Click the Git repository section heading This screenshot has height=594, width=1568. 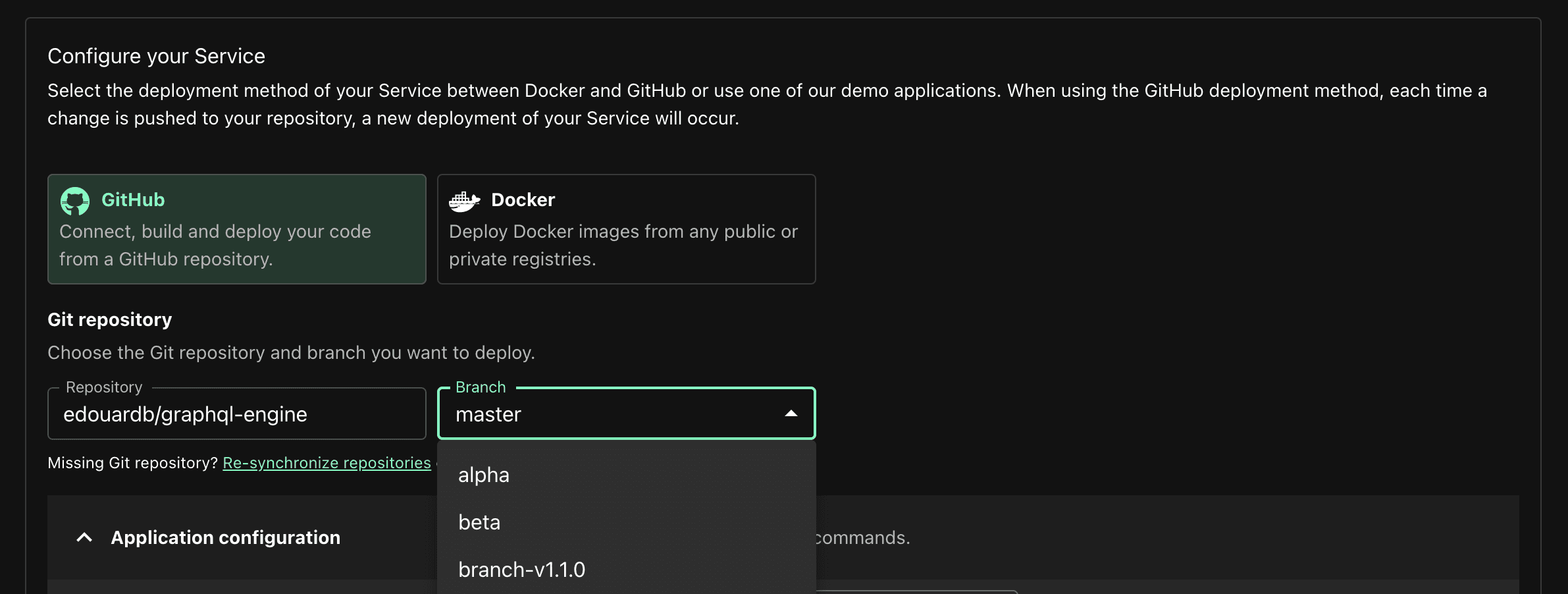(x=109, y=319)
